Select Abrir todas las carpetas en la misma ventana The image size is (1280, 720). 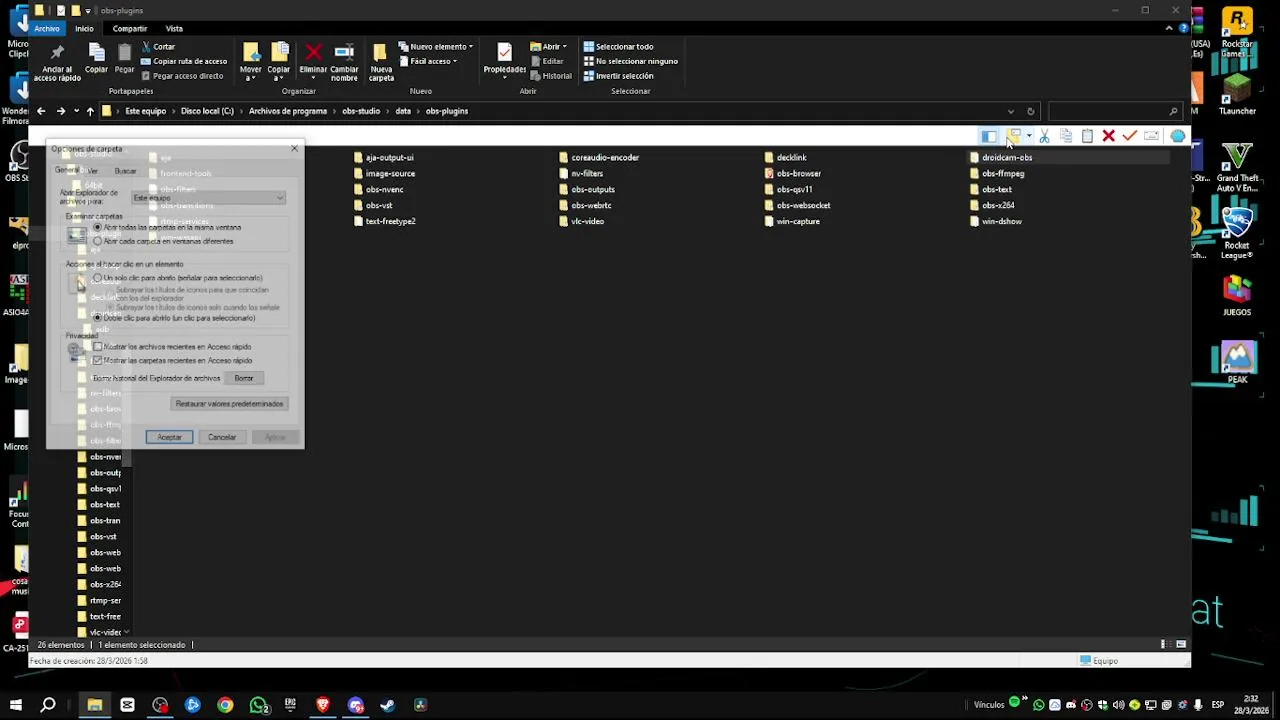pyautogui.click(x=169, y=227)
